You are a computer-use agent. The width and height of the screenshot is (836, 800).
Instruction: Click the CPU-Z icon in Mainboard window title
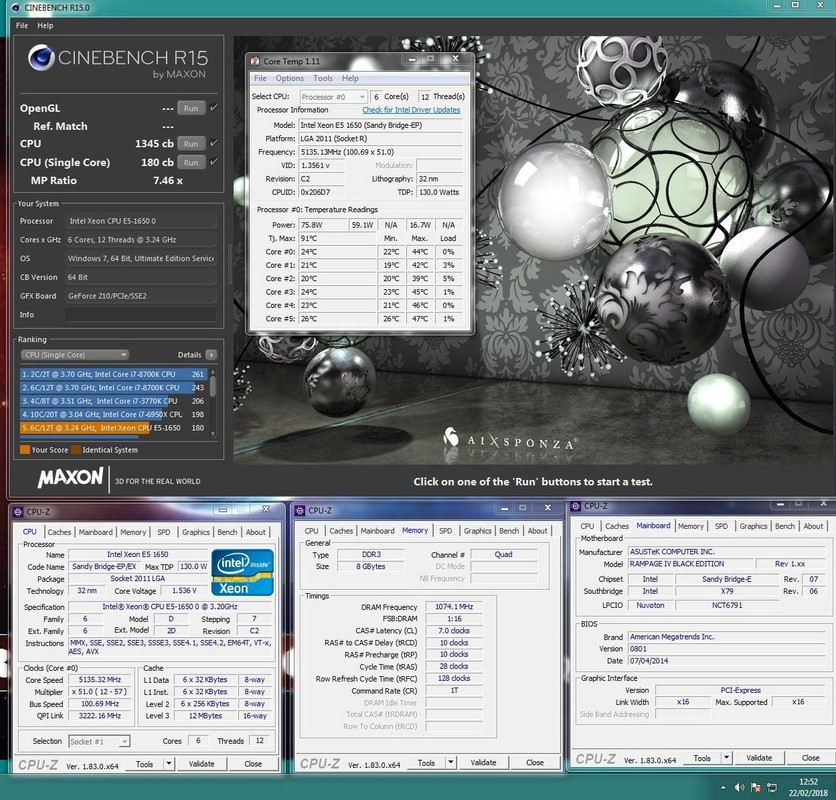[575, 506]
